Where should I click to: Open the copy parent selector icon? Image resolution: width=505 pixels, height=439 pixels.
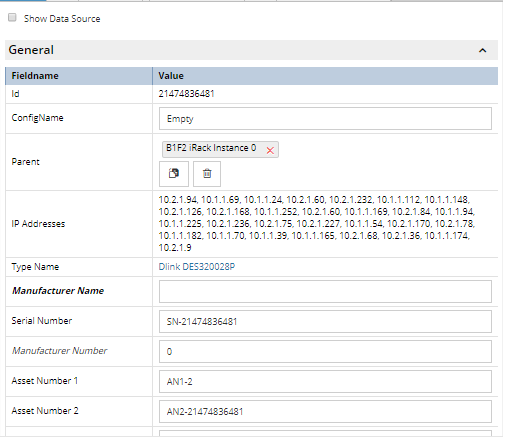(x=174, y=174)
